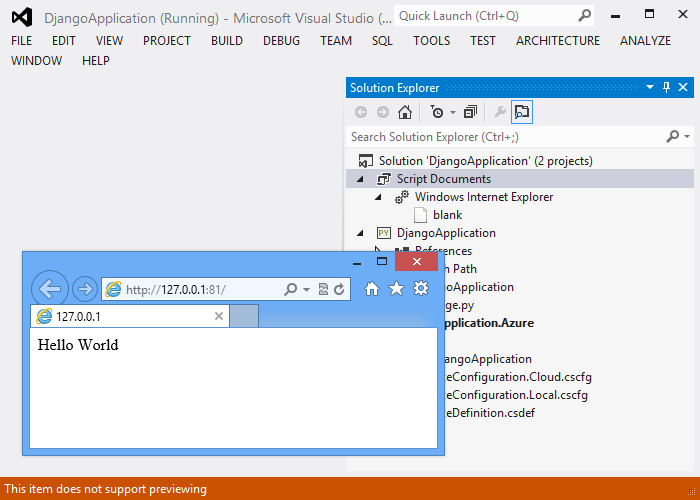Click the IE Refresh icon
Image resolution: width=700 pixels, height=500 pixels.
339,289
